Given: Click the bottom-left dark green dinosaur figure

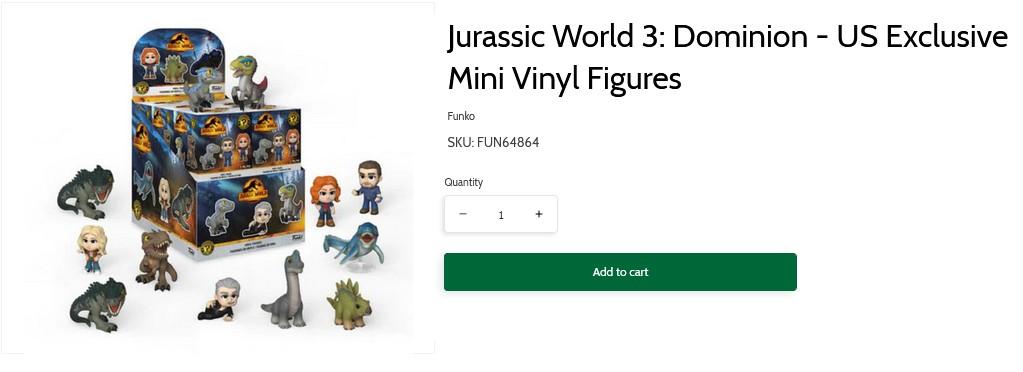Looking at the screenshot, I should (x=99, y=305).
